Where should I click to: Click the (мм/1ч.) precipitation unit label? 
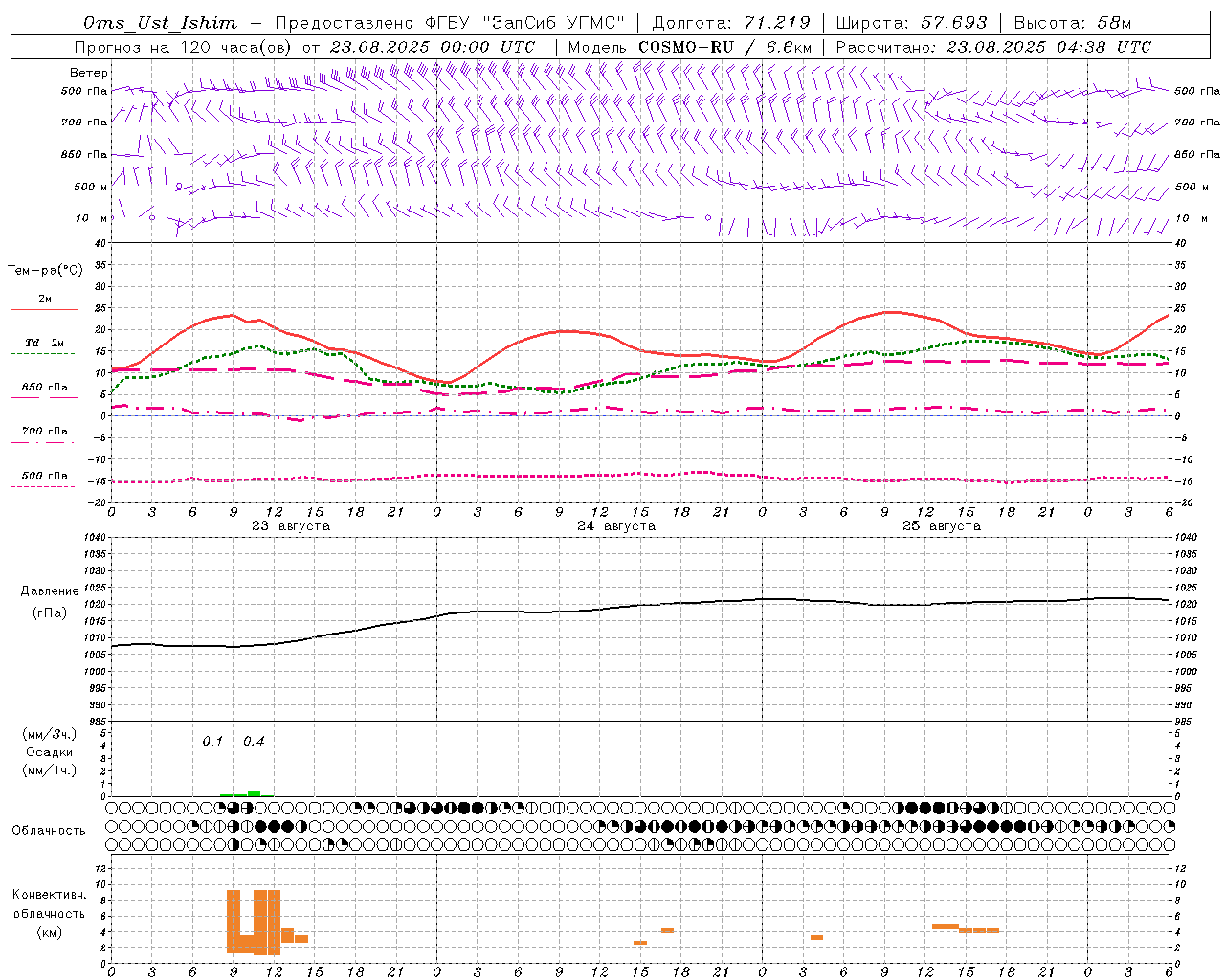(x=50, y=770)
